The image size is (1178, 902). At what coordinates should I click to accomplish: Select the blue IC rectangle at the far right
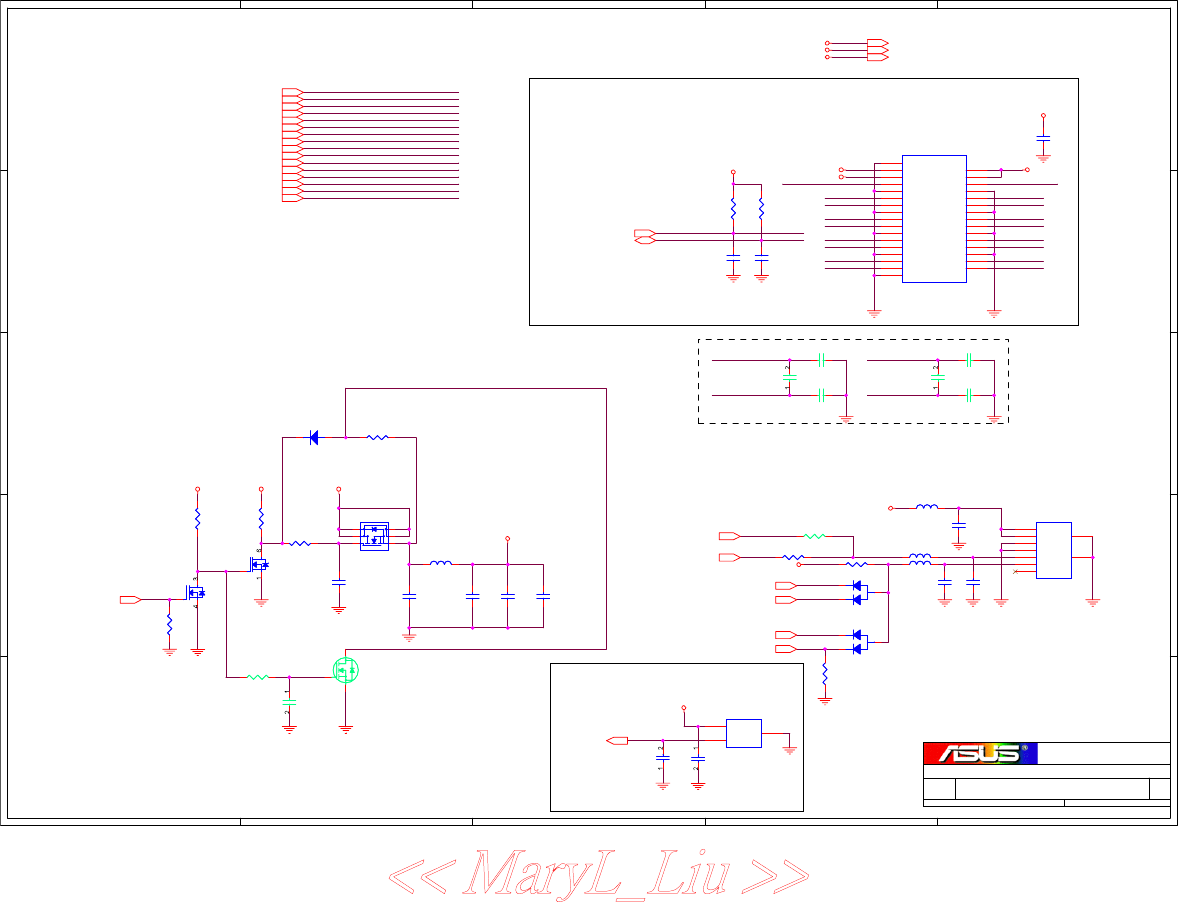(1053, 551)
